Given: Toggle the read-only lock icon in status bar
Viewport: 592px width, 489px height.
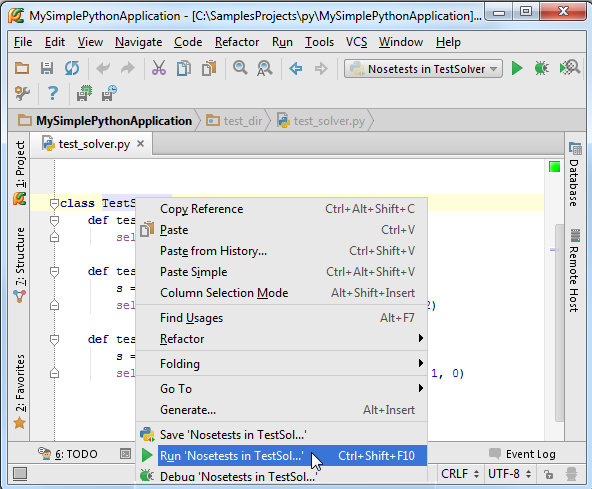Looking at the screenshot, I should coord(549,474).
